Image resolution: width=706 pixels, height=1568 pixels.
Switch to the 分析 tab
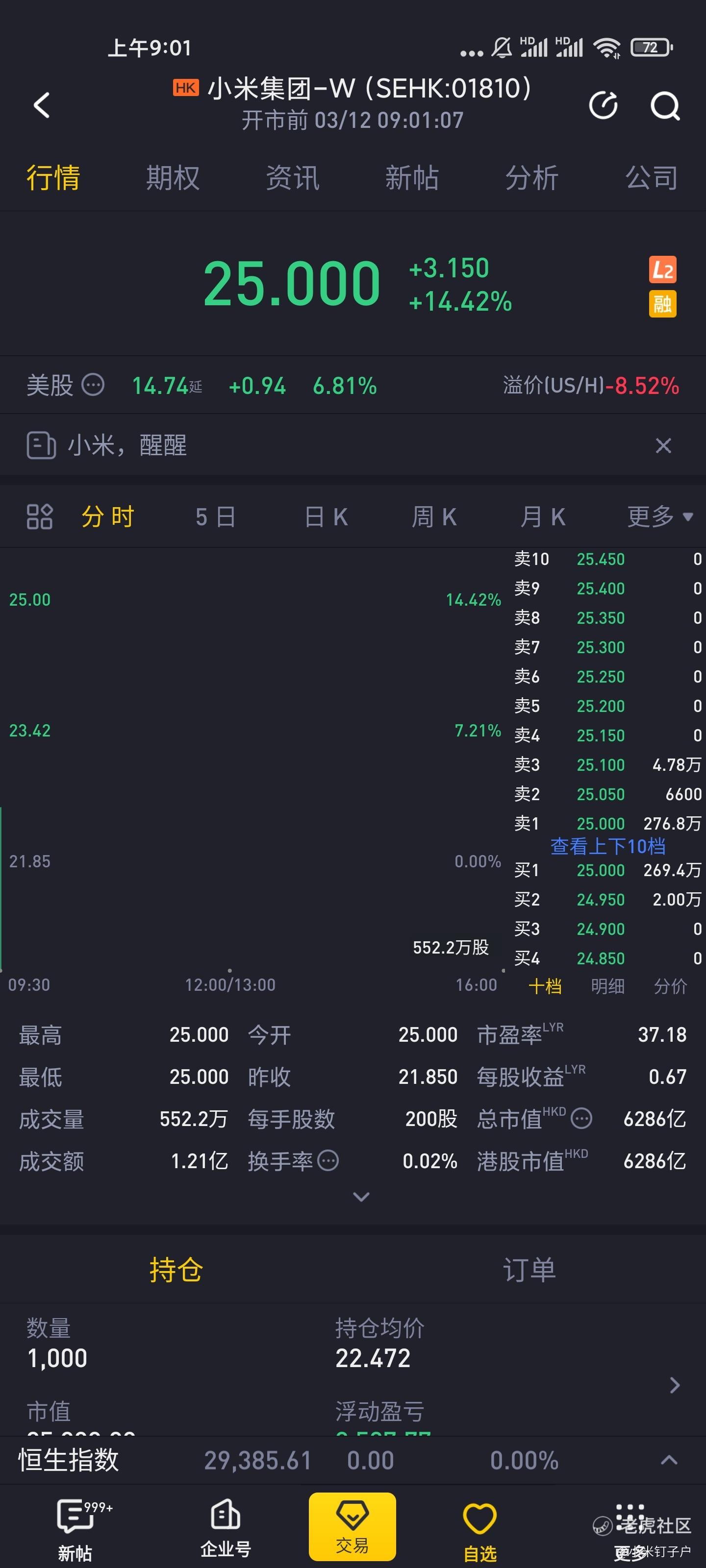coord(532,178)
